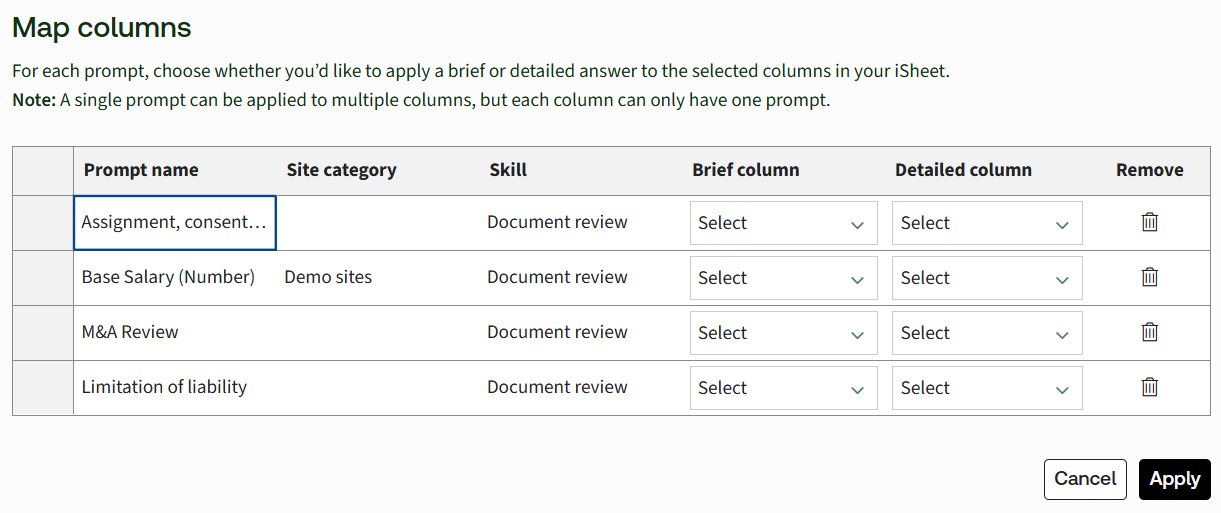The width and height of the screenshot is (1221, 513).
Task: Remove the Base Salary (Number) prompt
Action: 1149,277
